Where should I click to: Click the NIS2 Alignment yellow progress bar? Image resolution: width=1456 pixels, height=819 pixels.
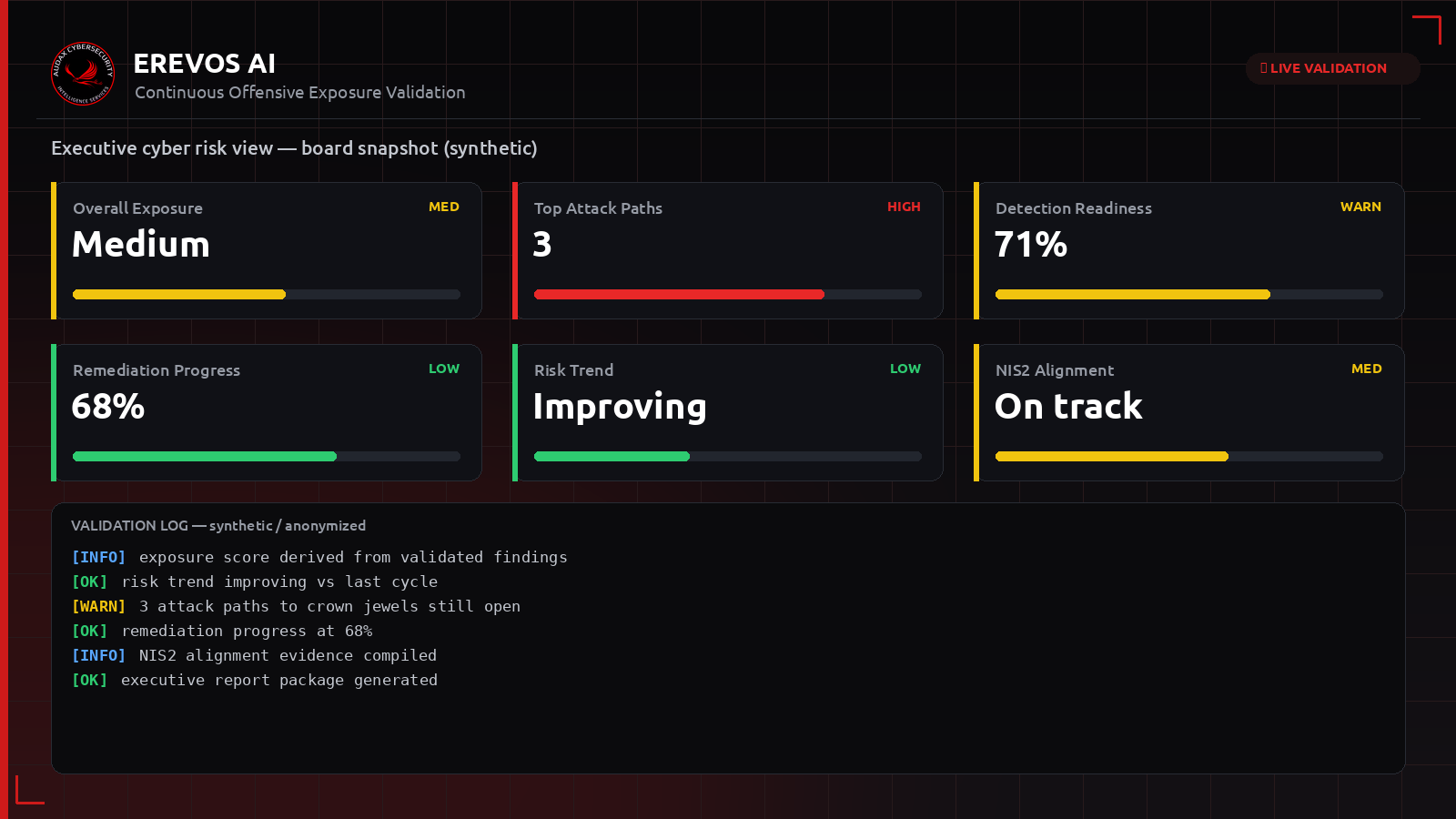click(1189, 457)
